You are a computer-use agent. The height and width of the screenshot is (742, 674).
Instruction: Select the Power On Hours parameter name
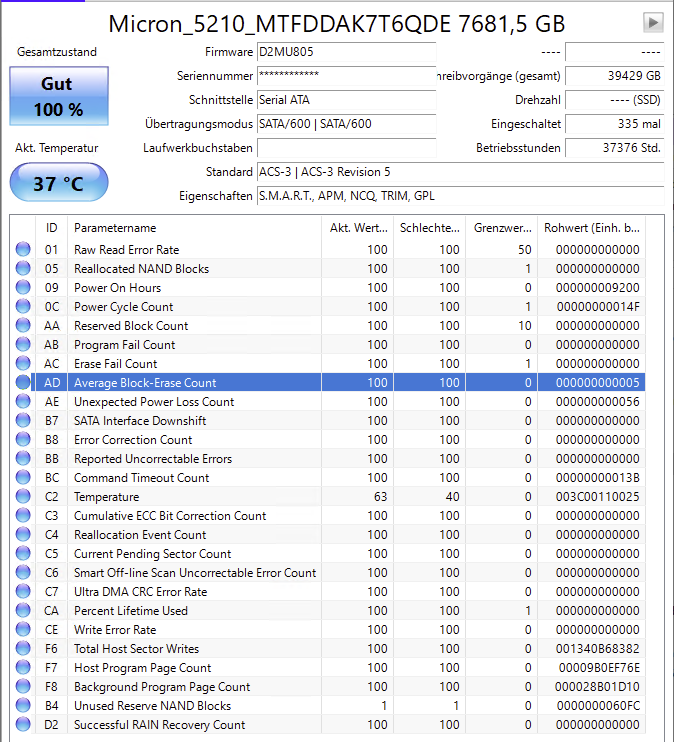117,288
